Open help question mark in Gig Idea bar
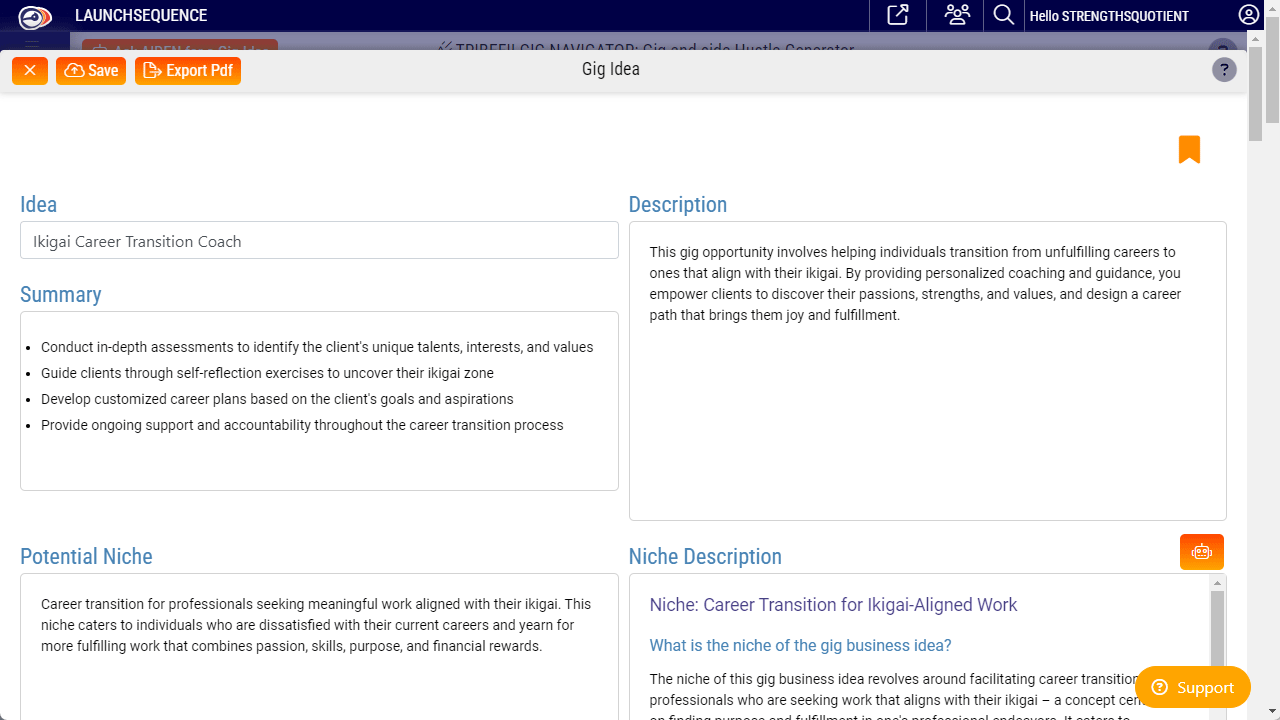This screenshot has height=720, width=1280. [1224, 70]
